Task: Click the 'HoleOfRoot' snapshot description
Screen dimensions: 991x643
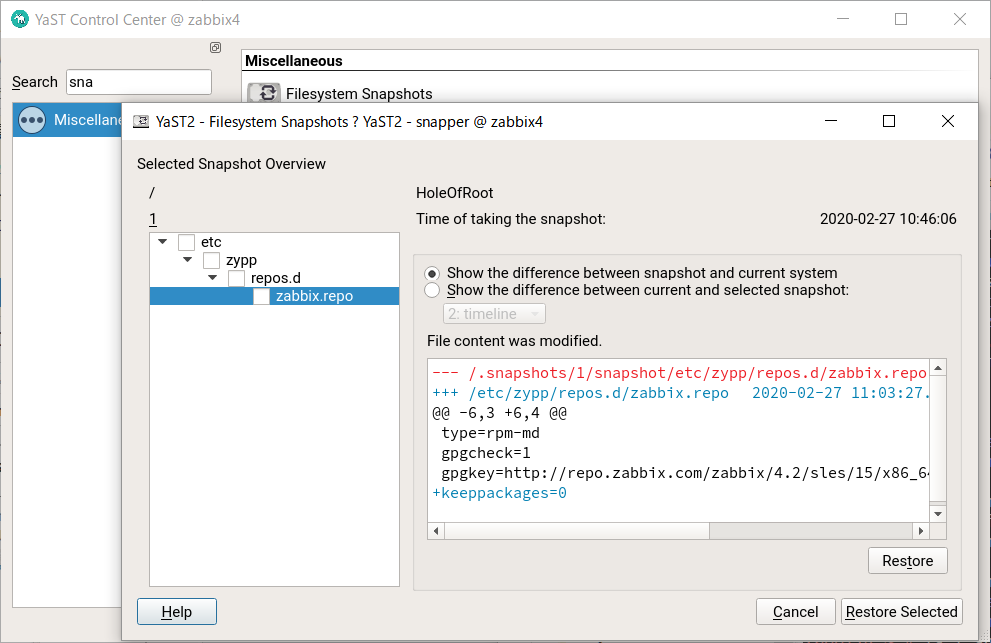Action: [x=454, y=193]
